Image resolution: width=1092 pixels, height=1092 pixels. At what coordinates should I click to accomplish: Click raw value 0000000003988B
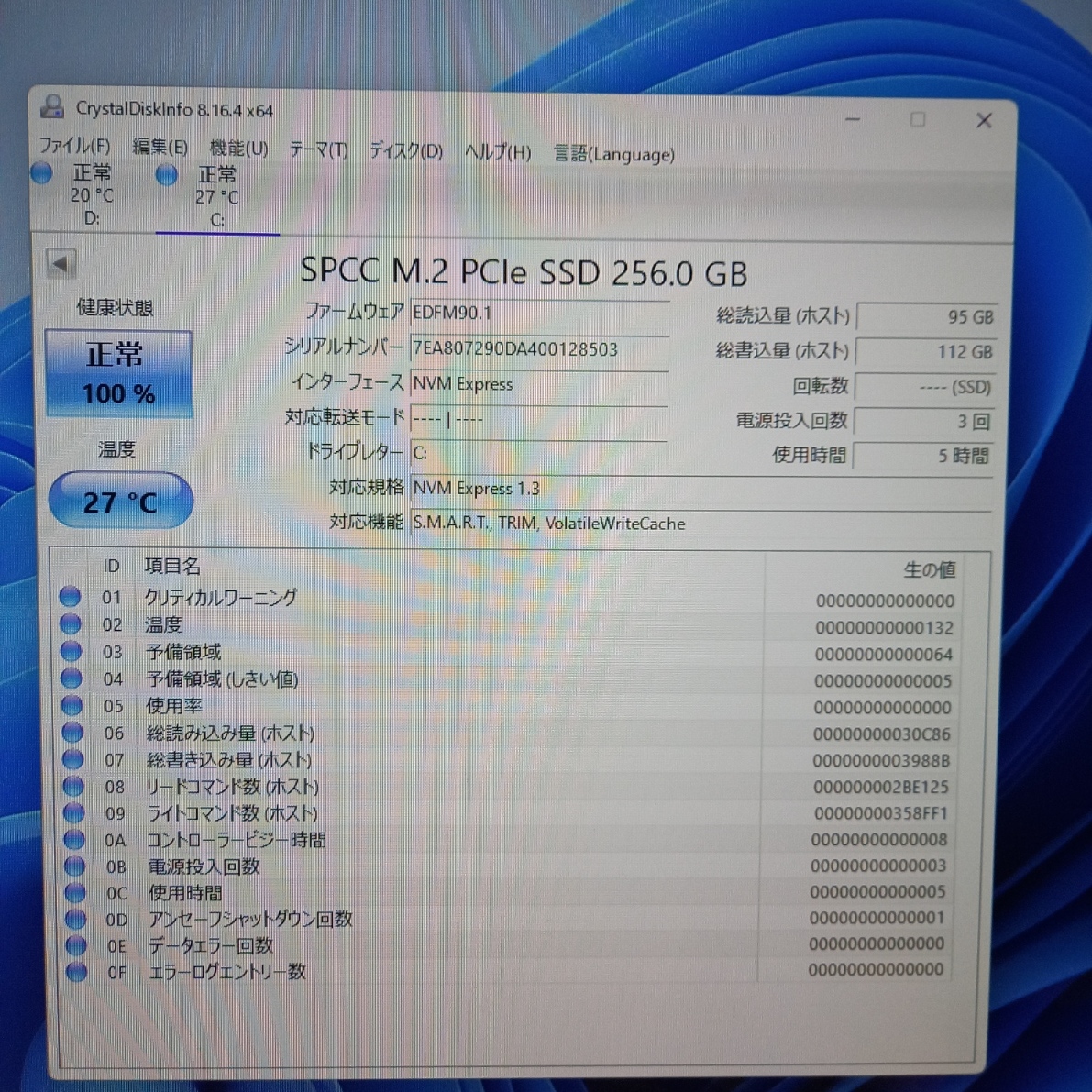tap(881, 760)
